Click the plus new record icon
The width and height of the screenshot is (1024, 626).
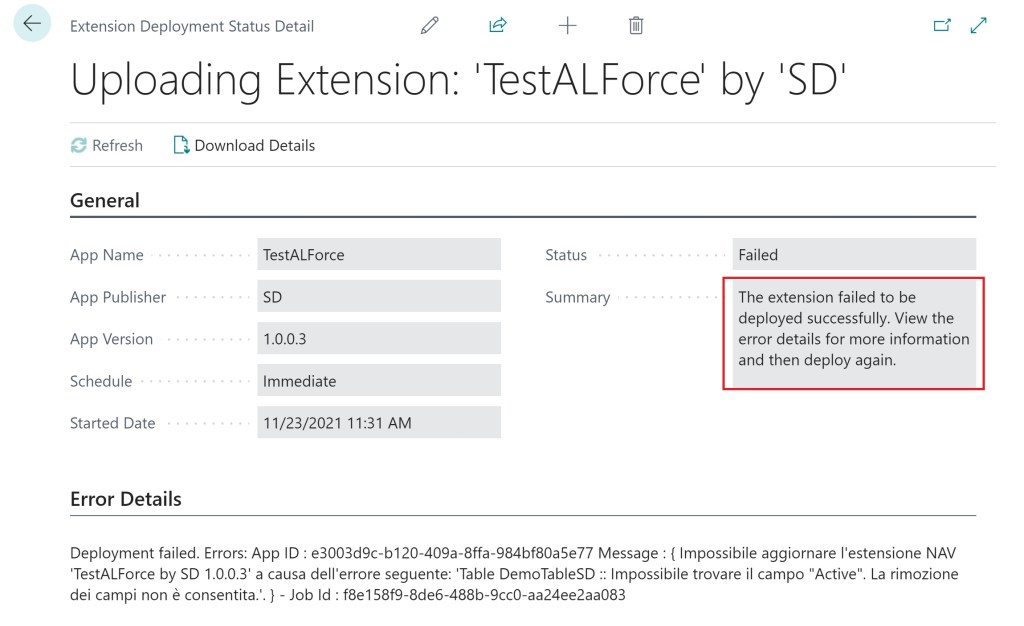tap(567, 26)
